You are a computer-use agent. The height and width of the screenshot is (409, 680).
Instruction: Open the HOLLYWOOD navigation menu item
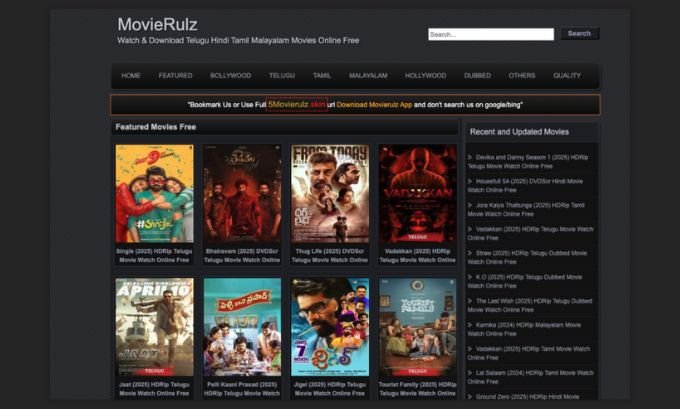pyautogui.click(x=425, y=76)
